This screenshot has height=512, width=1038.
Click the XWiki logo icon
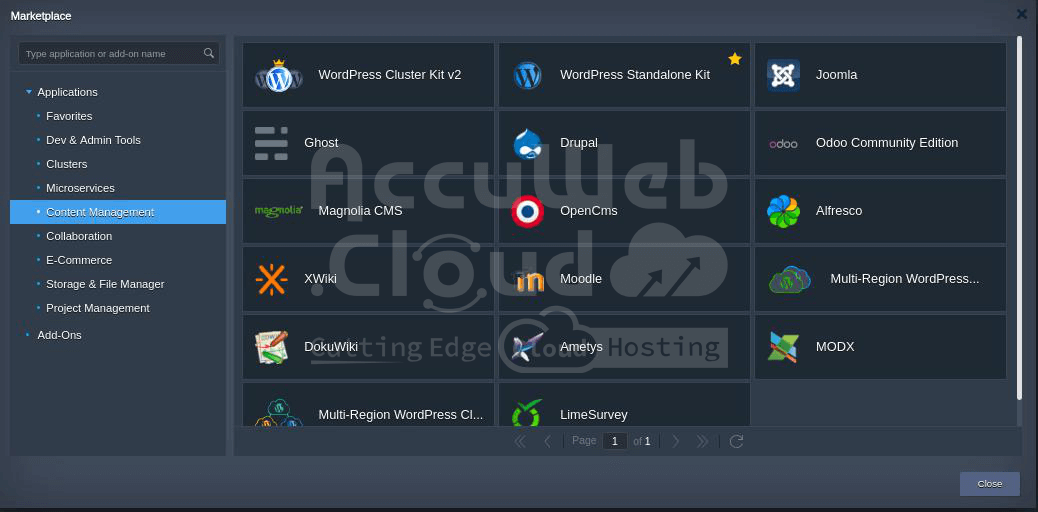[x=271, y=279]
